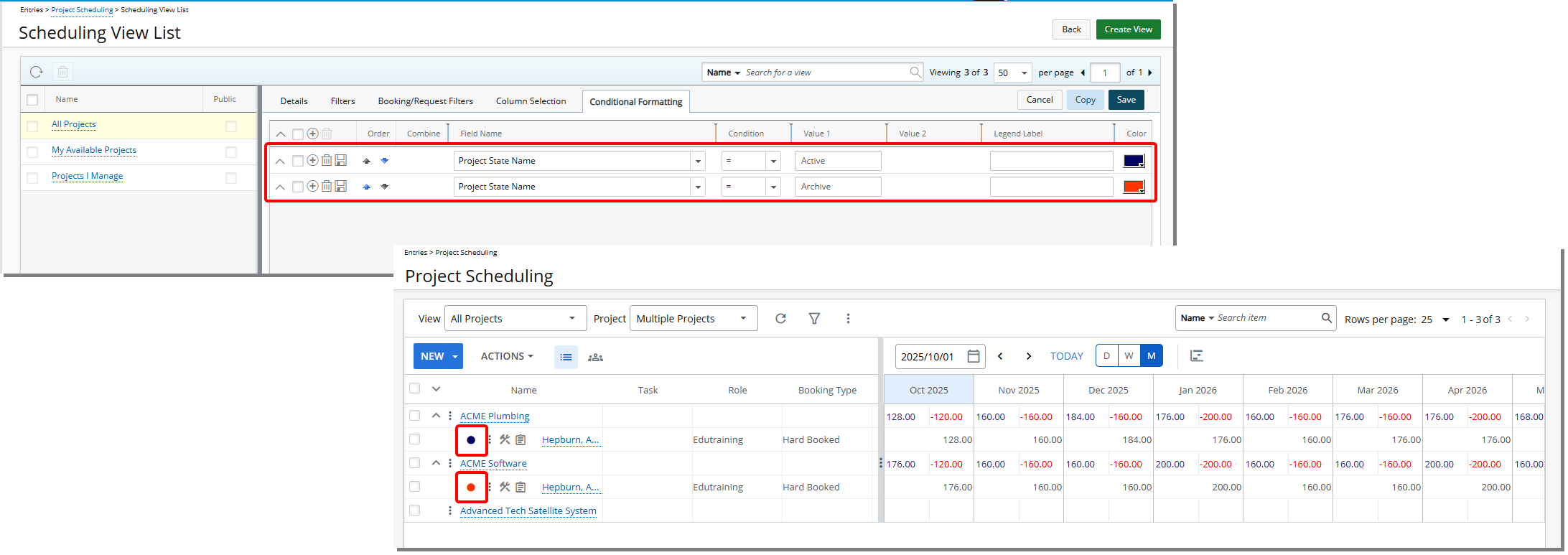
Task: Delete the Active conditional formatting row
Action: (327, 160)
